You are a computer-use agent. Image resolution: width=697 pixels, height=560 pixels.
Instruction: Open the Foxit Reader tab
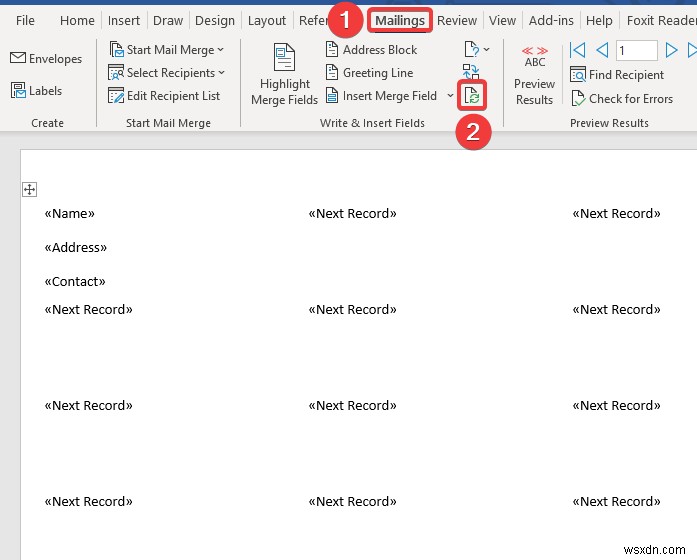click(661, 20)
